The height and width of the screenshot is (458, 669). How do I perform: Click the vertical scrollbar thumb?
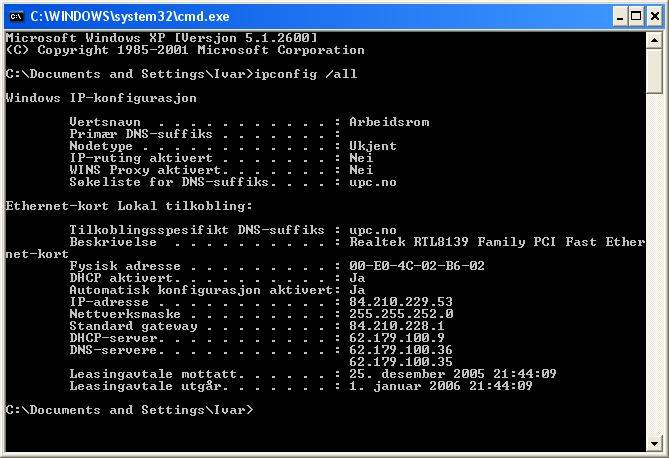(x=654, y=71)
